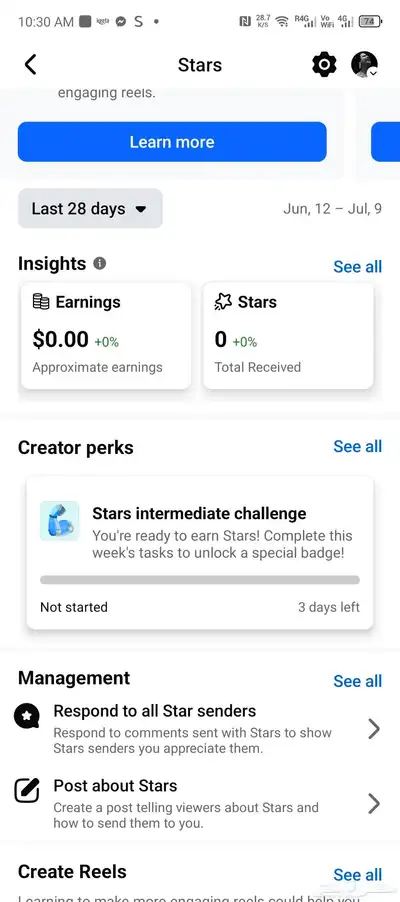The height and width of the screenshot is (902, 400).
Task: Tap the back arrow icon
Action: tap(31, 64)
